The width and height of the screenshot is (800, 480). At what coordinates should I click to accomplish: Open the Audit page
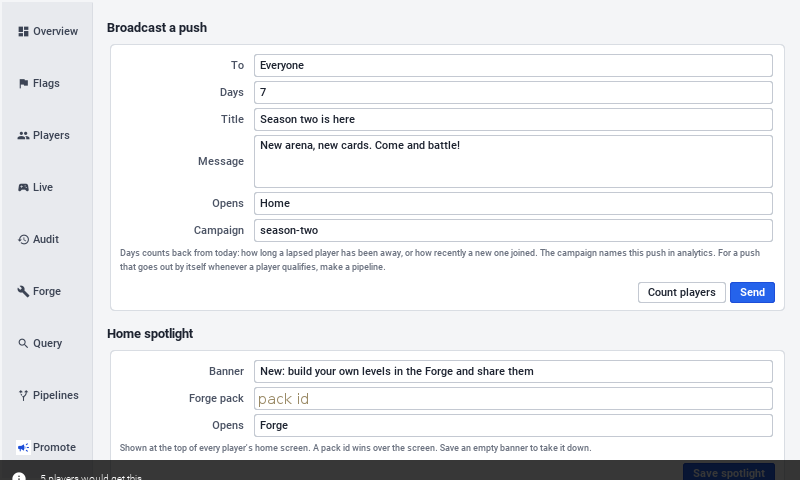(x=46, y=240)
